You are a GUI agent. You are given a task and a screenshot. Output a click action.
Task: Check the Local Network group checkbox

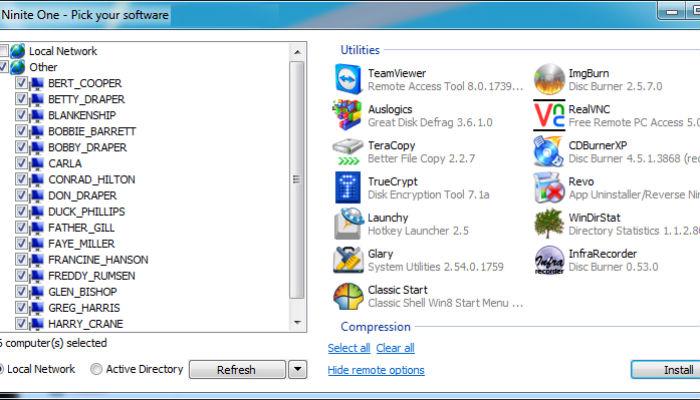[x=5, y=51]
